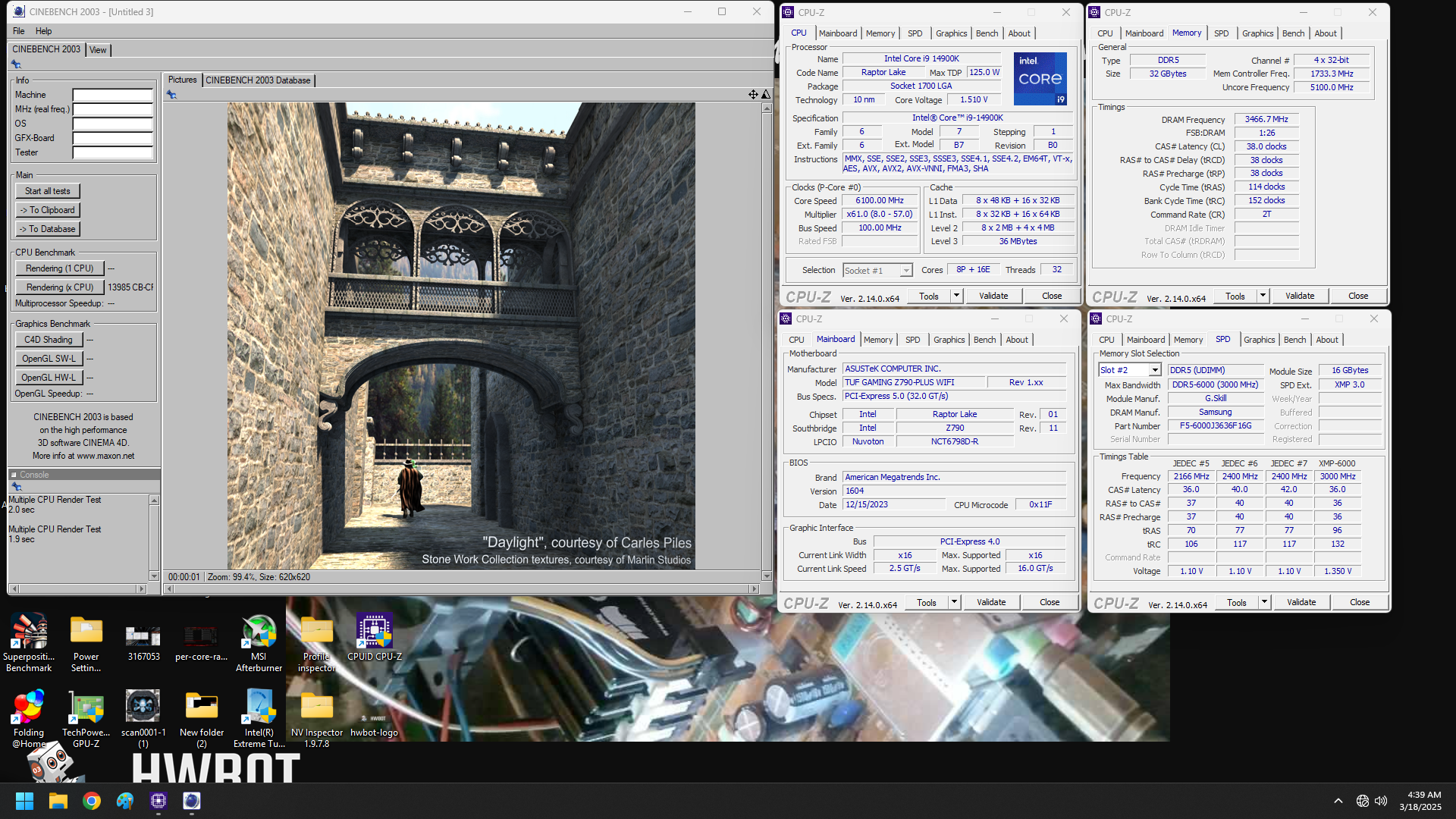Open Intel Extreme Tuning Utility shortcut
The width and height of the screenshot is (1456, 819).
coord(259,717)
